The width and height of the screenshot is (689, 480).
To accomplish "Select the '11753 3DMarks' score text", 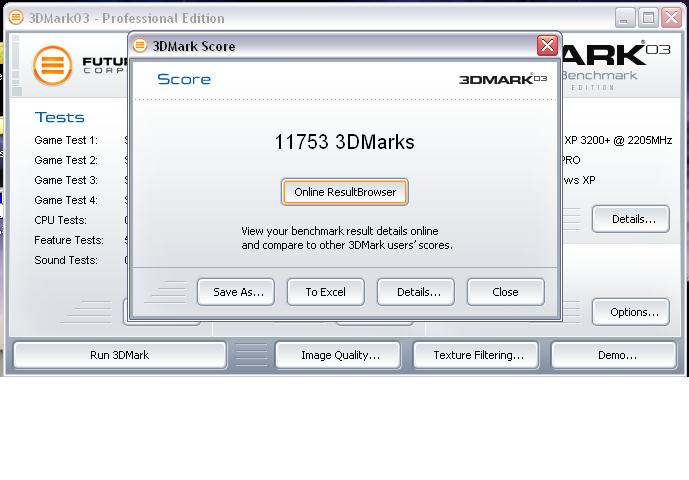I will (344, 142).
